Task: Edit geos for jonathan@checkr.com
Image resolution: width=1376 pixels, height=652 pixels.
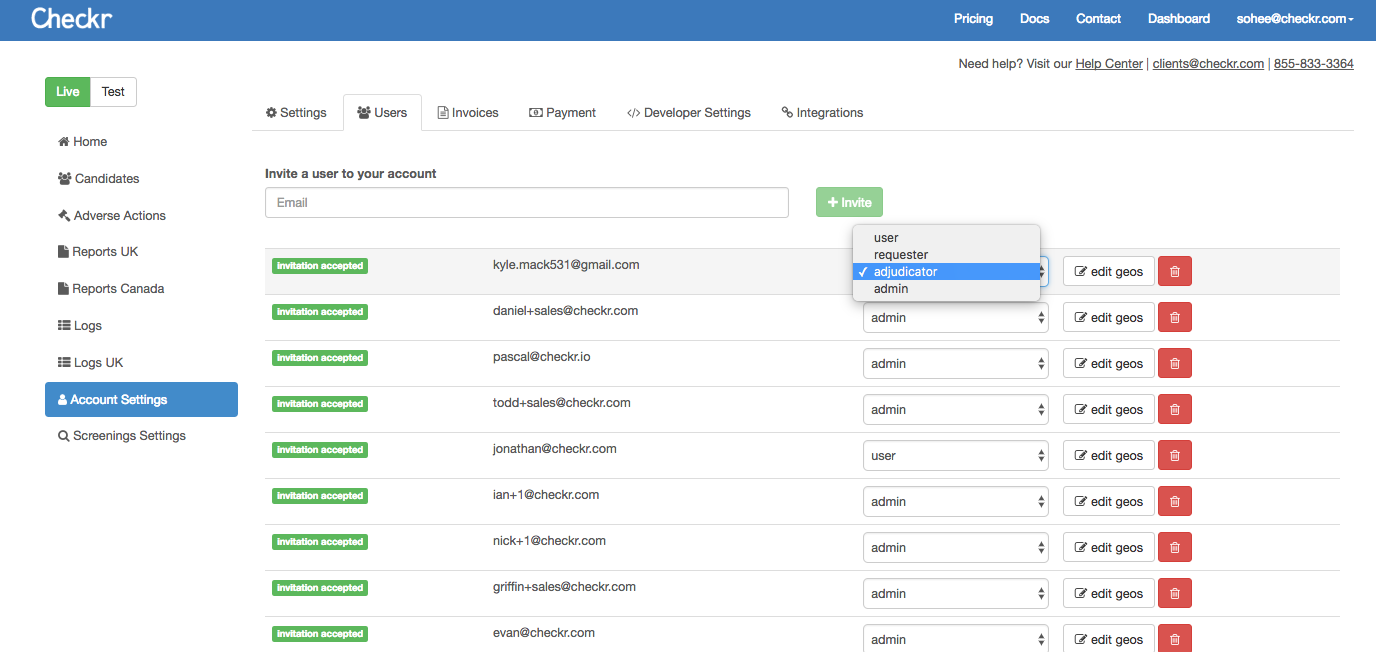Action: 1108,456
